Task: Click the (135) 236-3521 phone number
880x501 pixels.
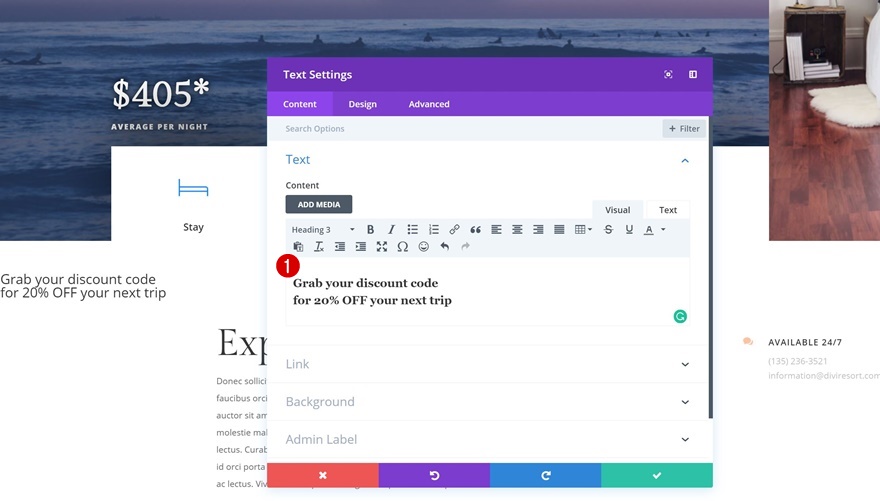Action: coord(798,361)
